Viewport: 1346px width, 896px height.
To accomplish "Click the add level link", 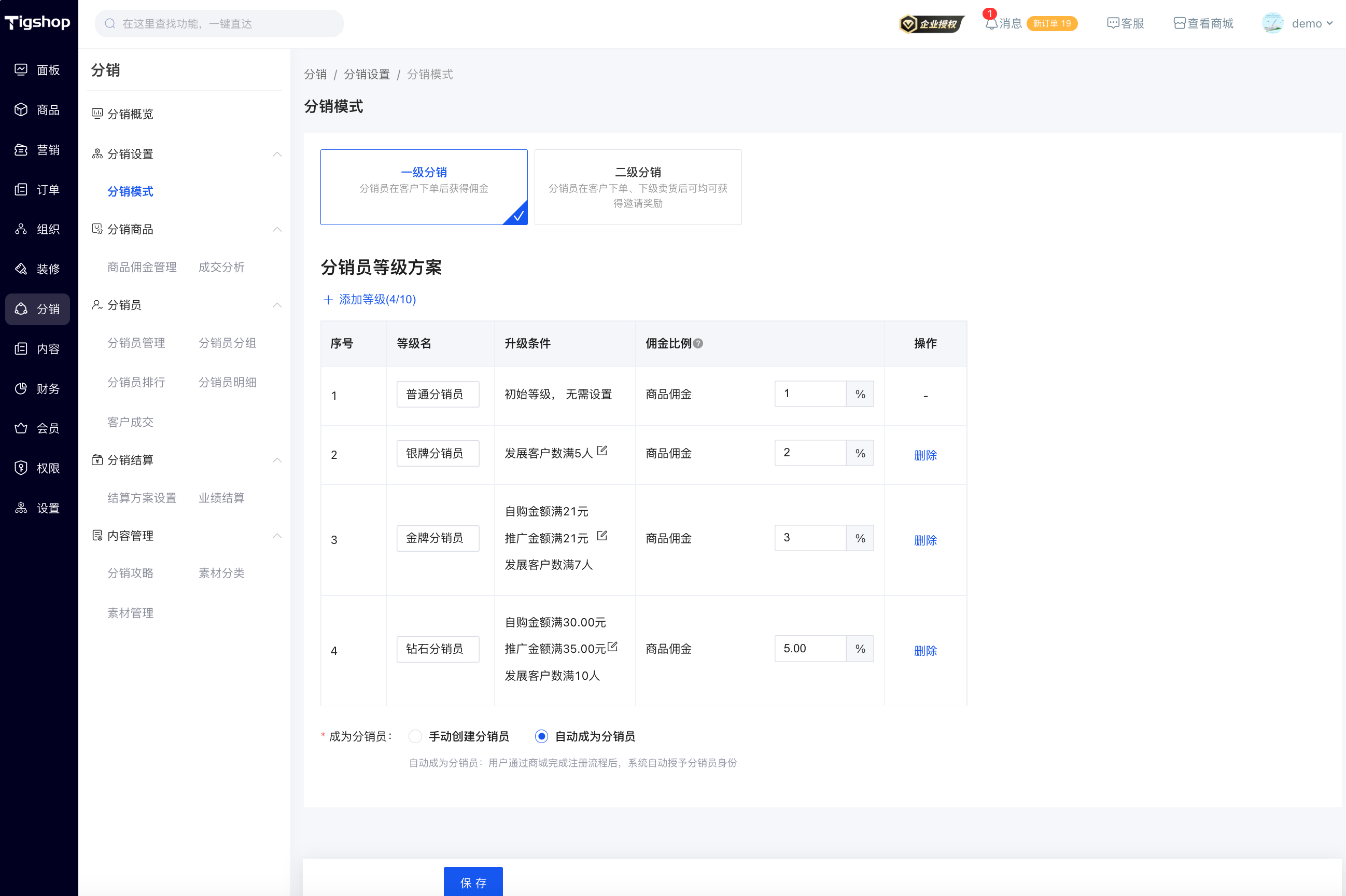I will click(370, 299).
